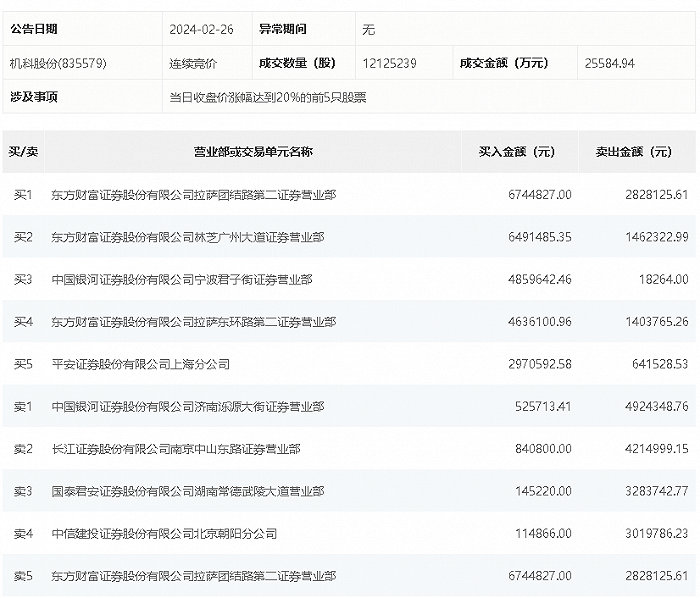Screen dimensions: 700x598
Task: Click the 卖1 row label
Action: tap(23, 407)
